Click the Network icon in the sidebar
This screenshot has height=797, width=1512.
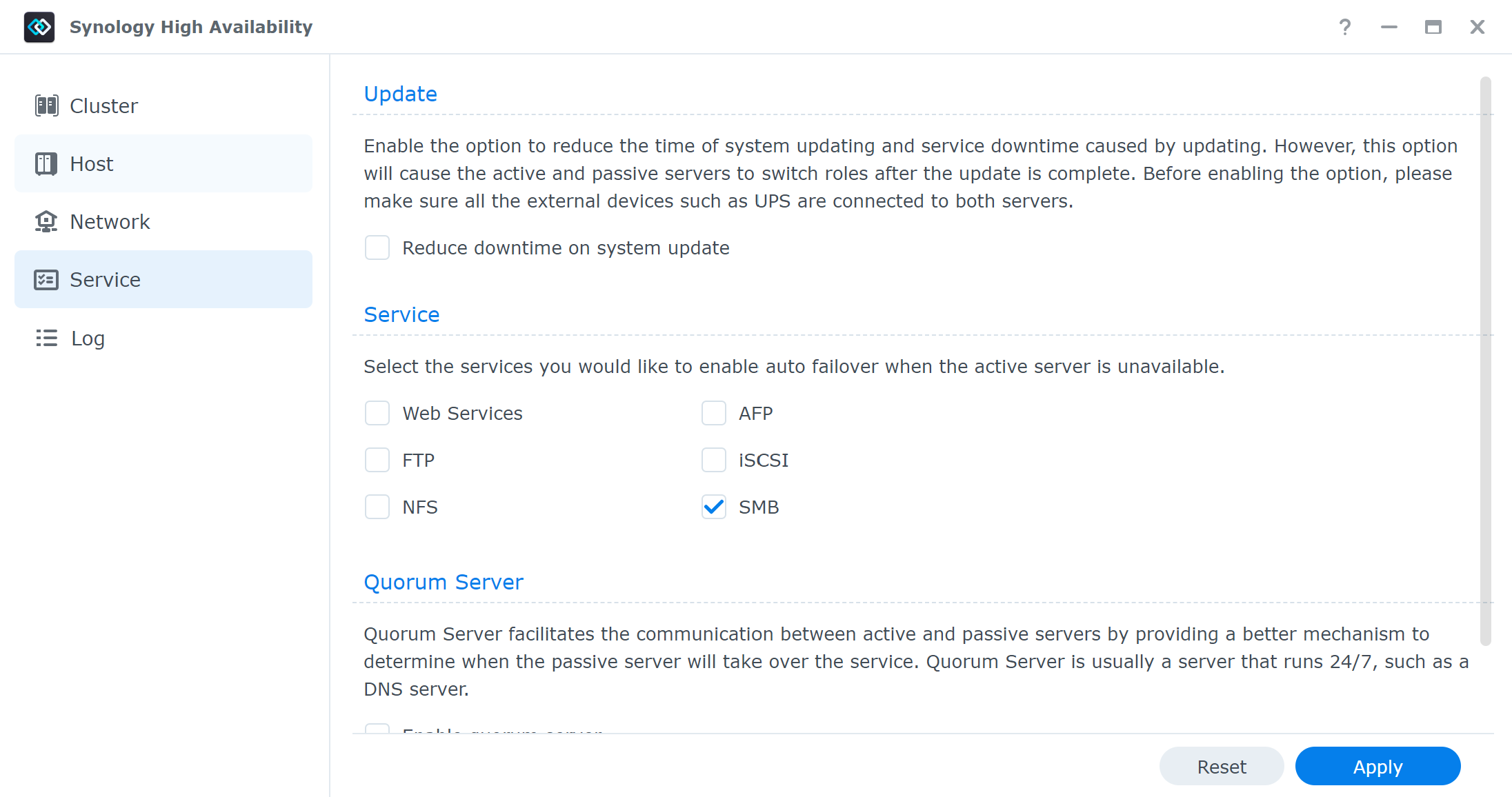46,221
